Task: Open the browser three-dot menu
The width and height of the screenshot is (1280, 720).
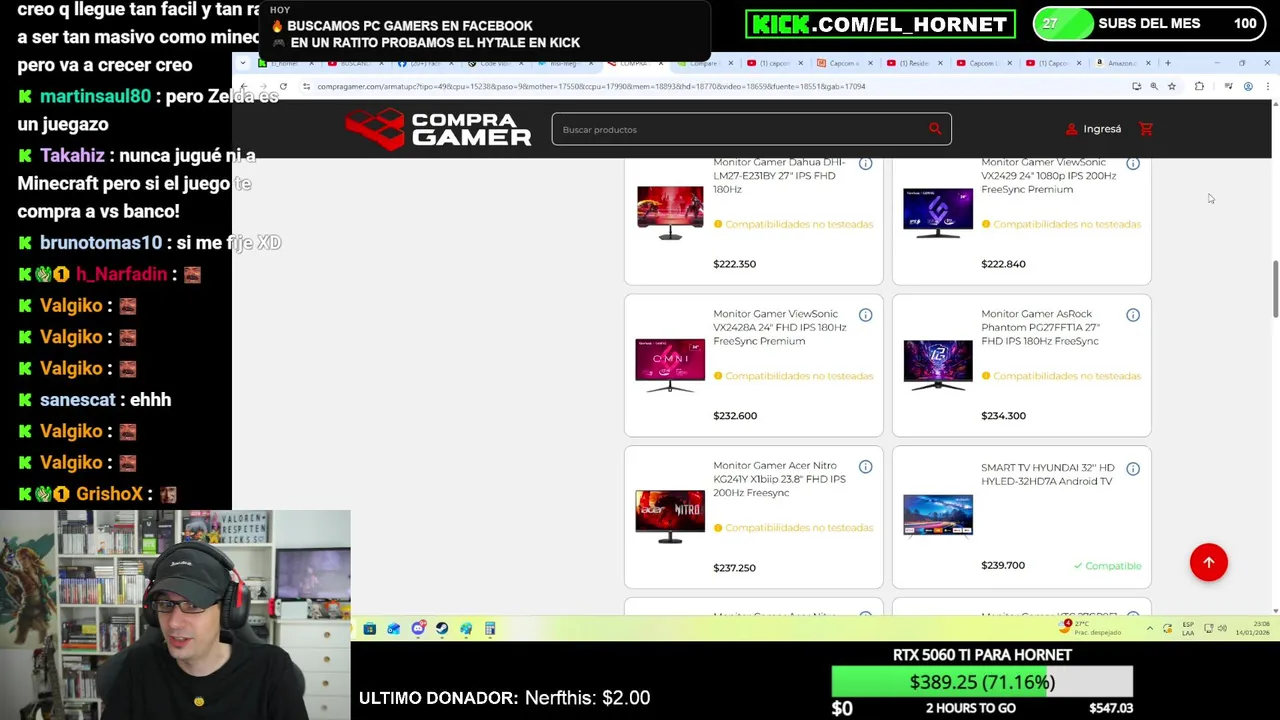Action: click(x=1268, y=86)
